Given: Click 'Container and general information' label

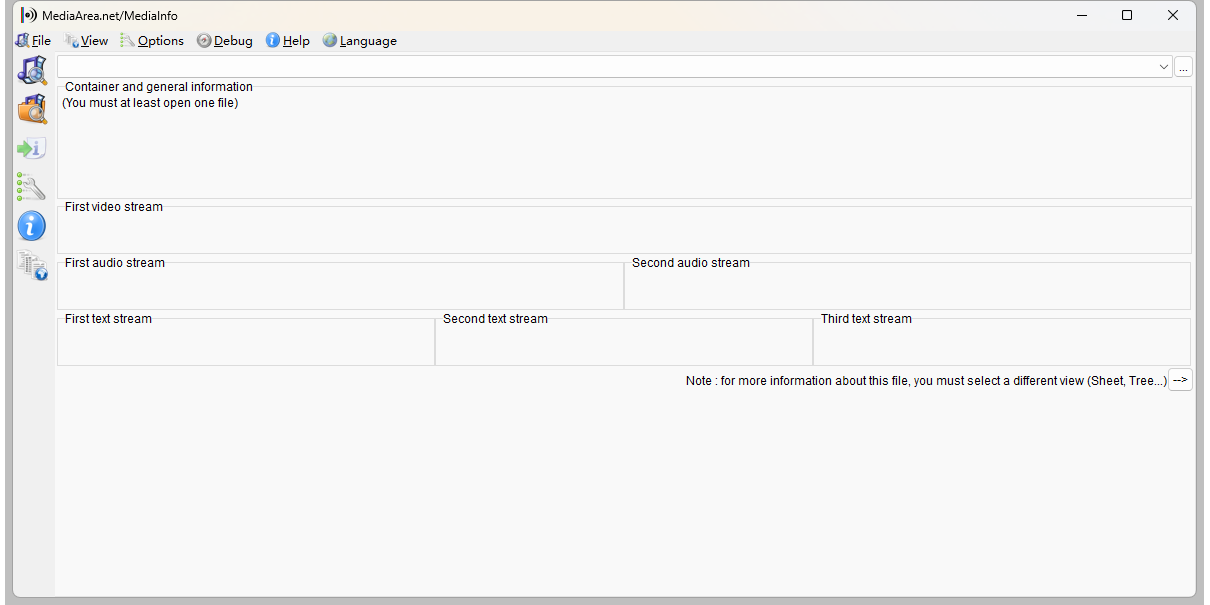Looking at the screenshot, I should point(159,87).
